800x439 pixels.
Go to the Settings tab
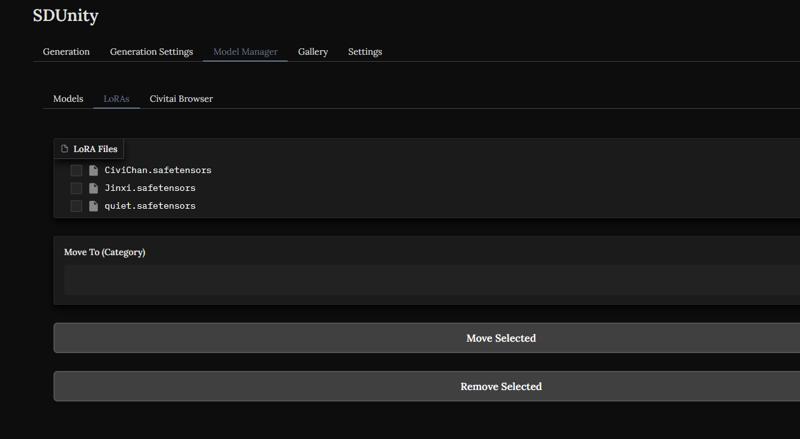tap(365, 52)
